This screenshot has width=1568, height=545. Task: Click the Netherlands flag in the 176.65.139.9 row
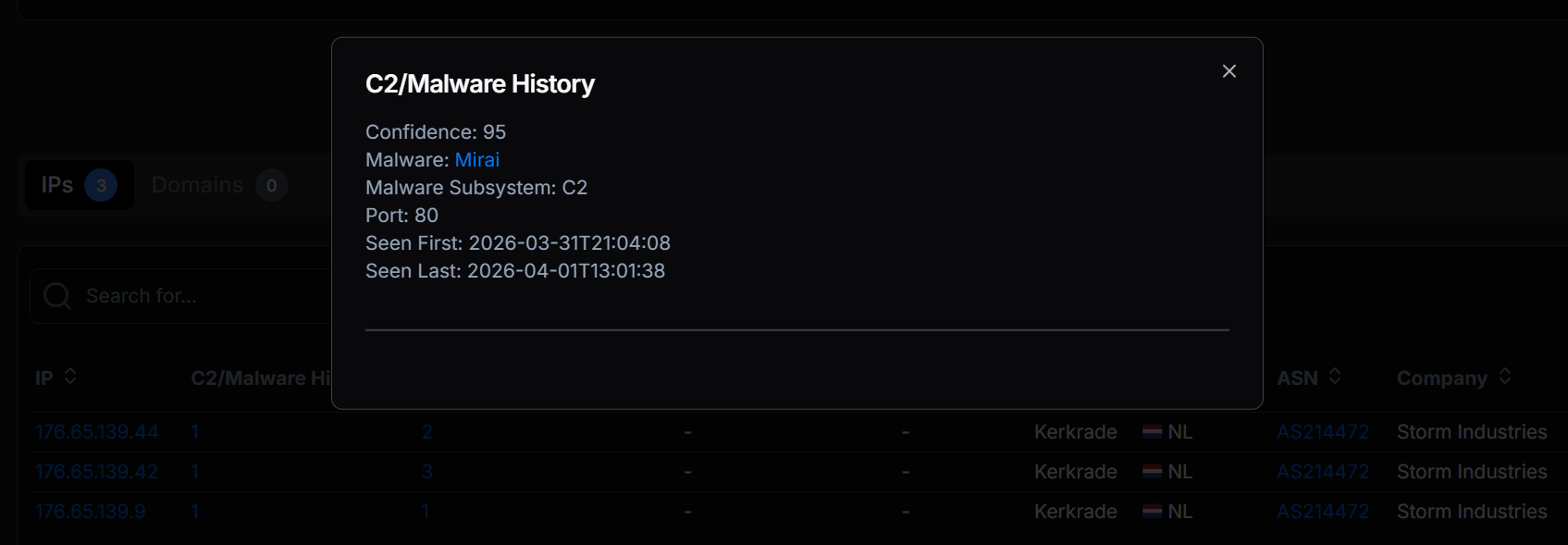tap(1153, 512)
